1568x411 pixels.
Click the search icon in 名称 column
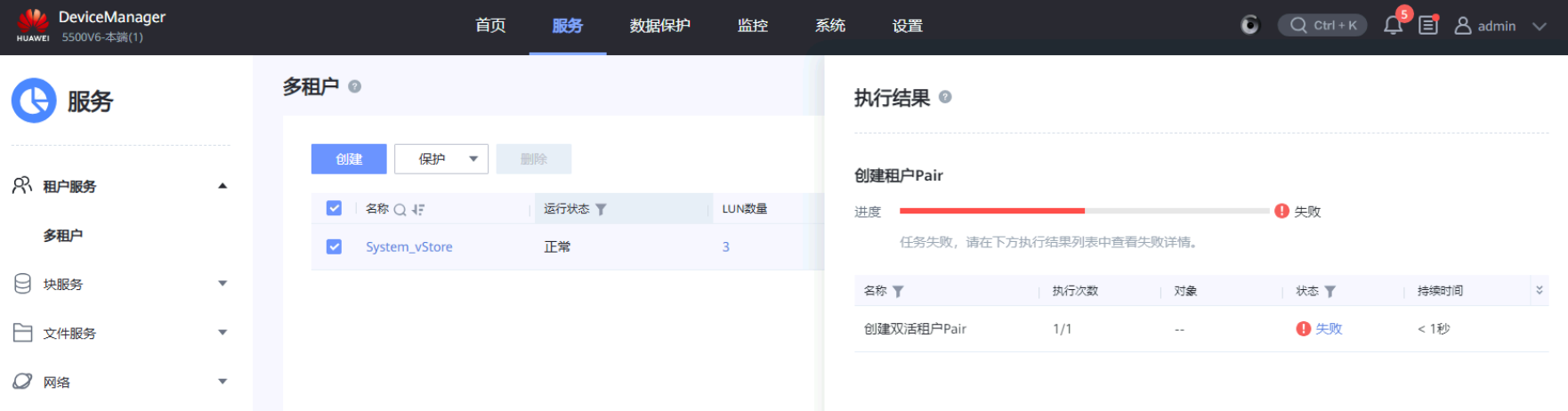tap(400, 210)
